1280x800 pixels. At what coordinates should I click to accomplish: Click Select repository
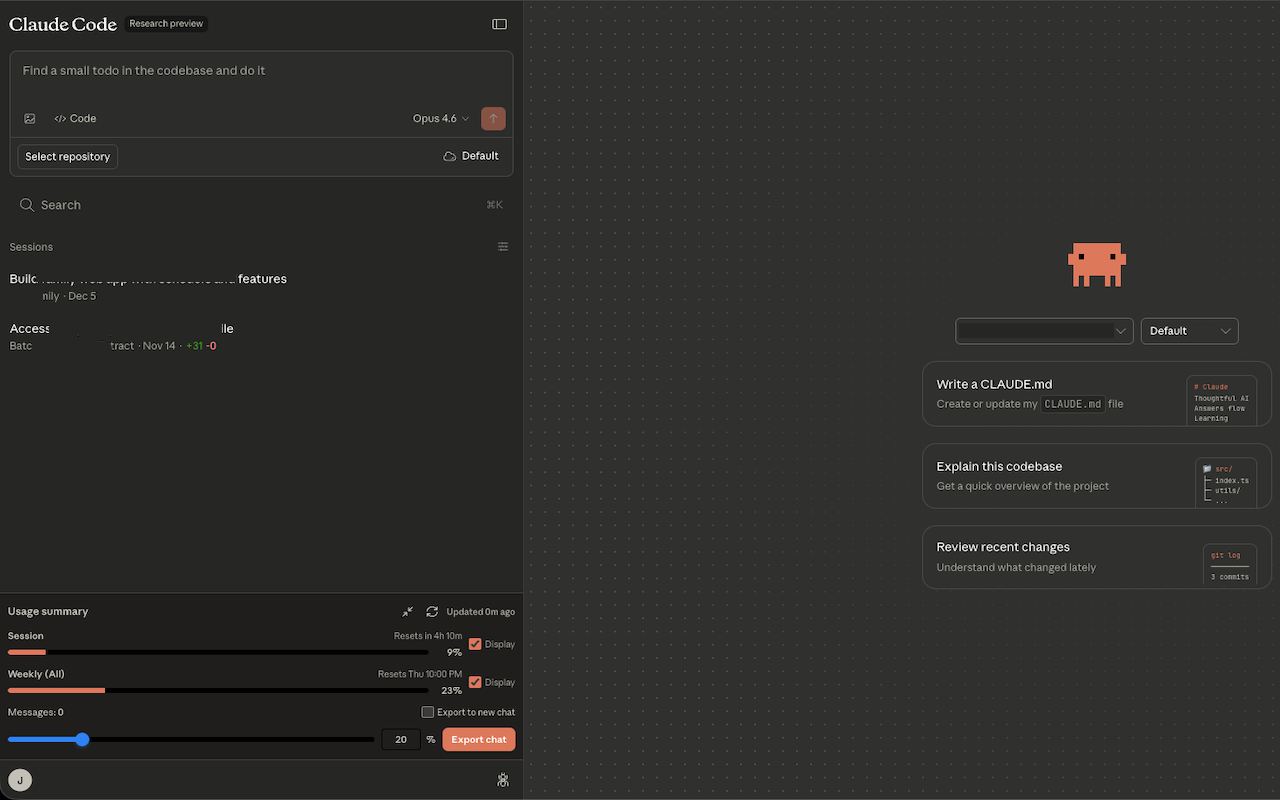coord(67,156)
